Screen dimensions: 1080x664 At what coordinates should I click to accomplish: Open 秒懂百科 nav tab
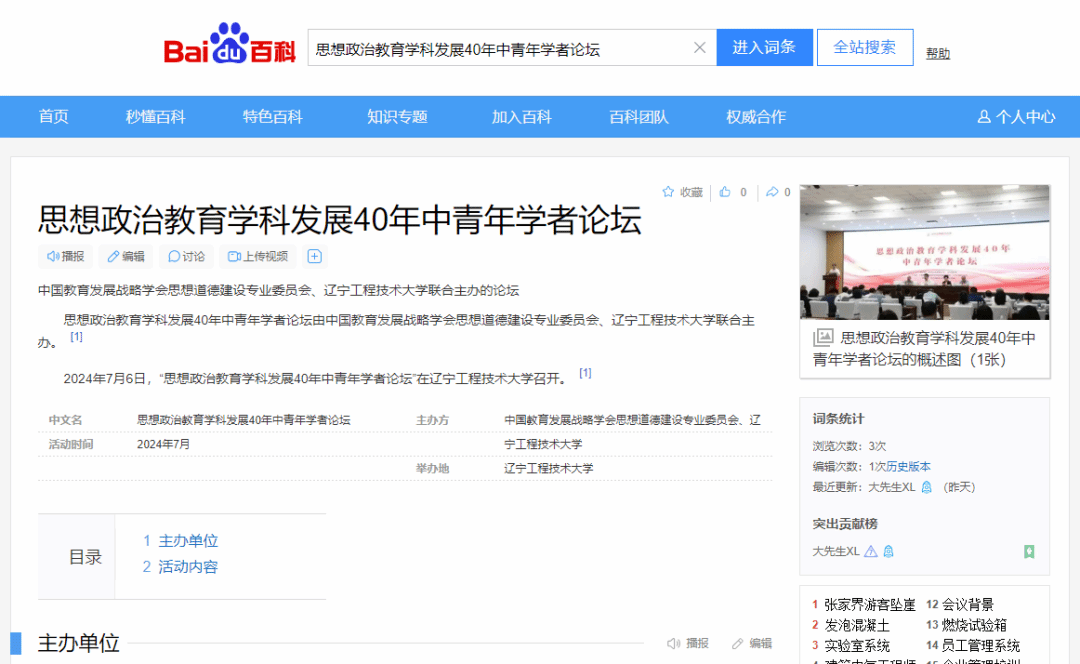156,117
